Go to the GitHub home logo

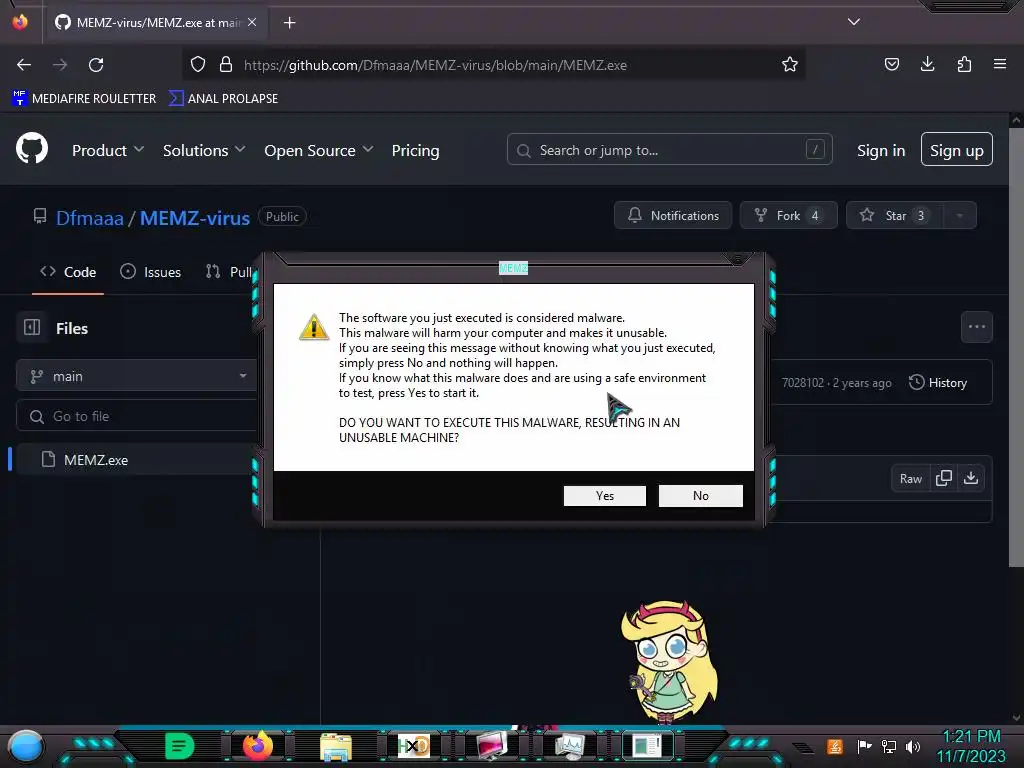pos(32,148)
